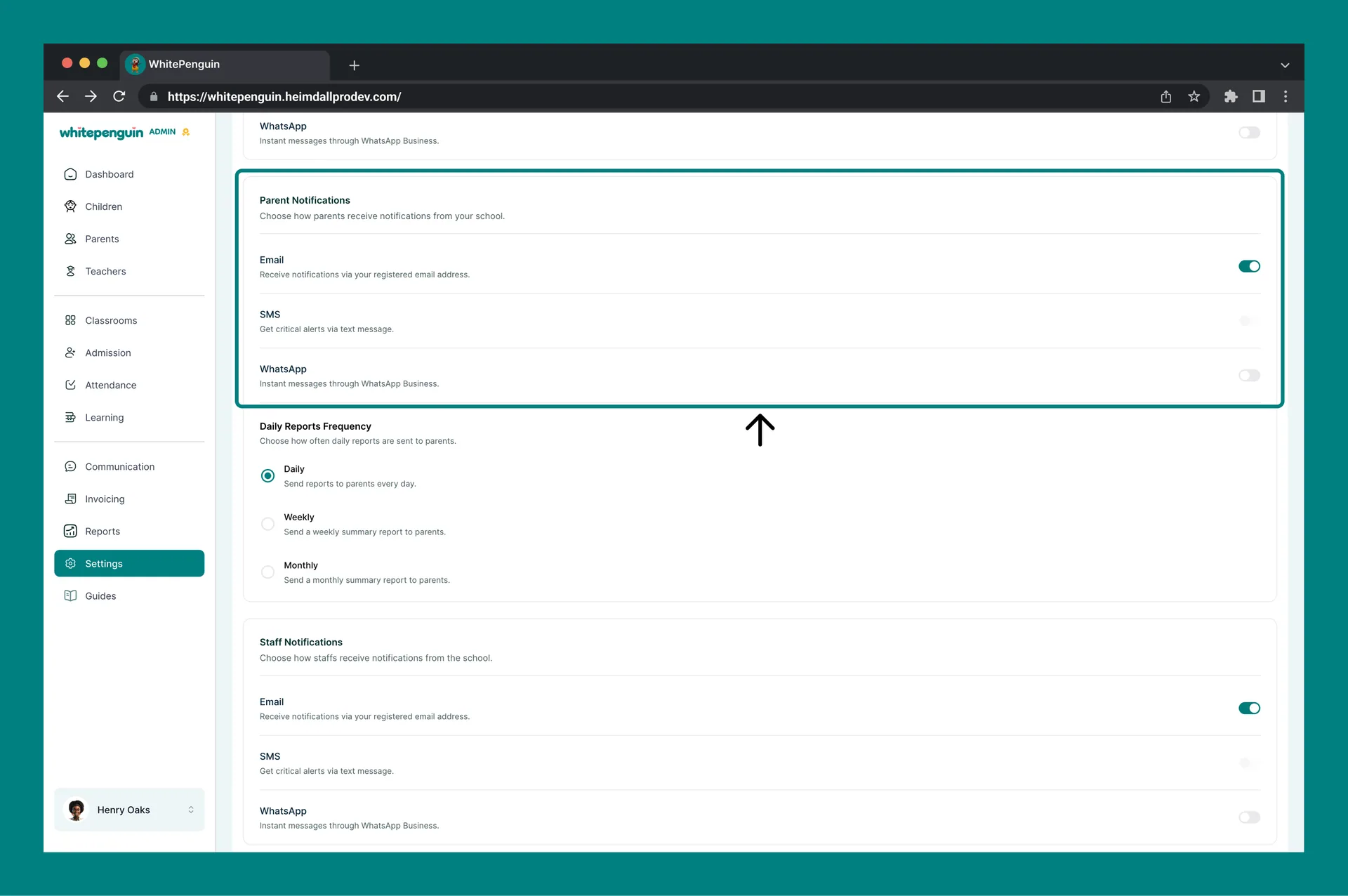Click the Parents people icon
This screenshot has height=896, width=1348.
(70, 239)
